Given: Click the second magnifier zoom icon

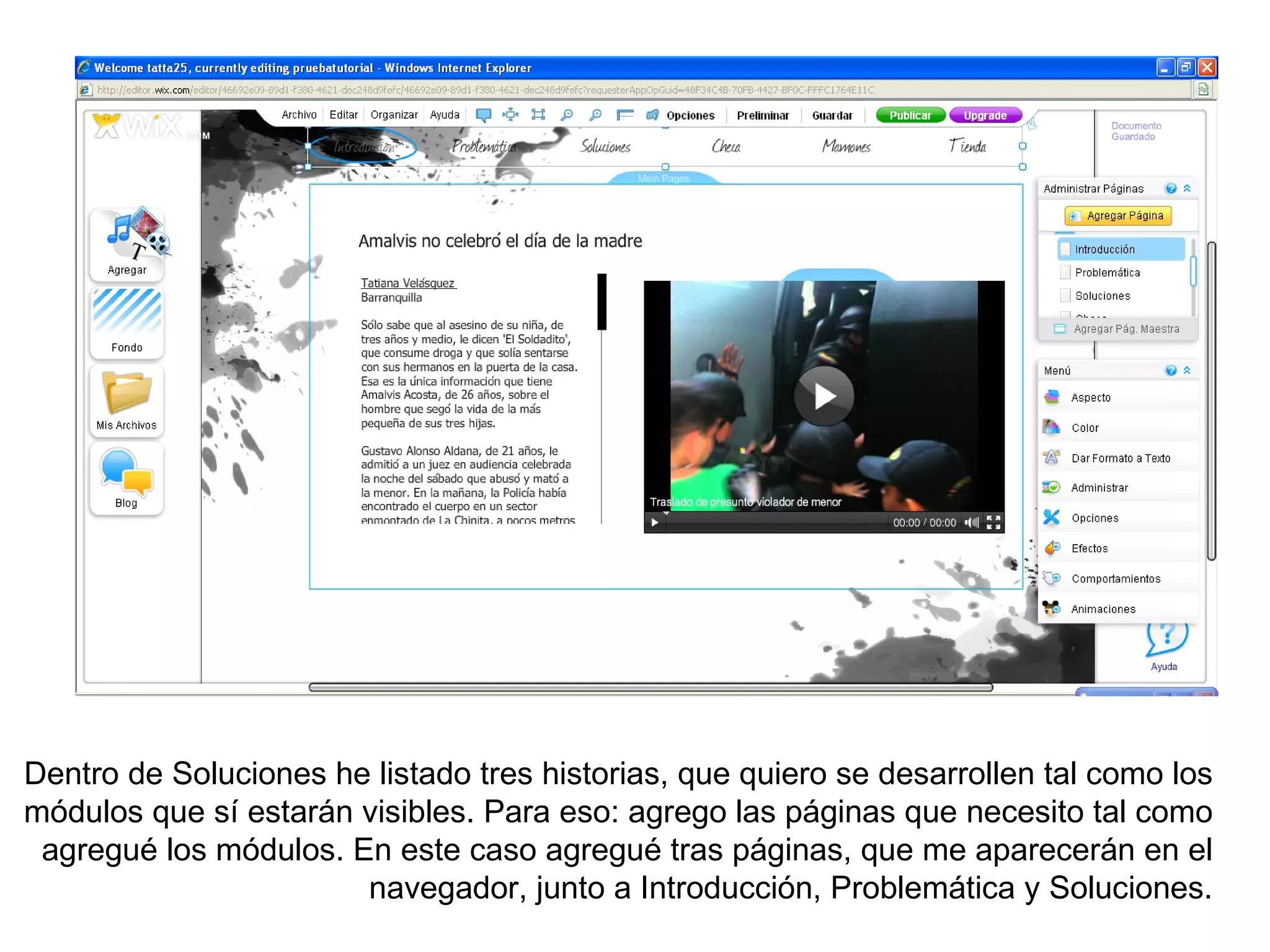Looking at the screenshot, I should pos(595,115).
